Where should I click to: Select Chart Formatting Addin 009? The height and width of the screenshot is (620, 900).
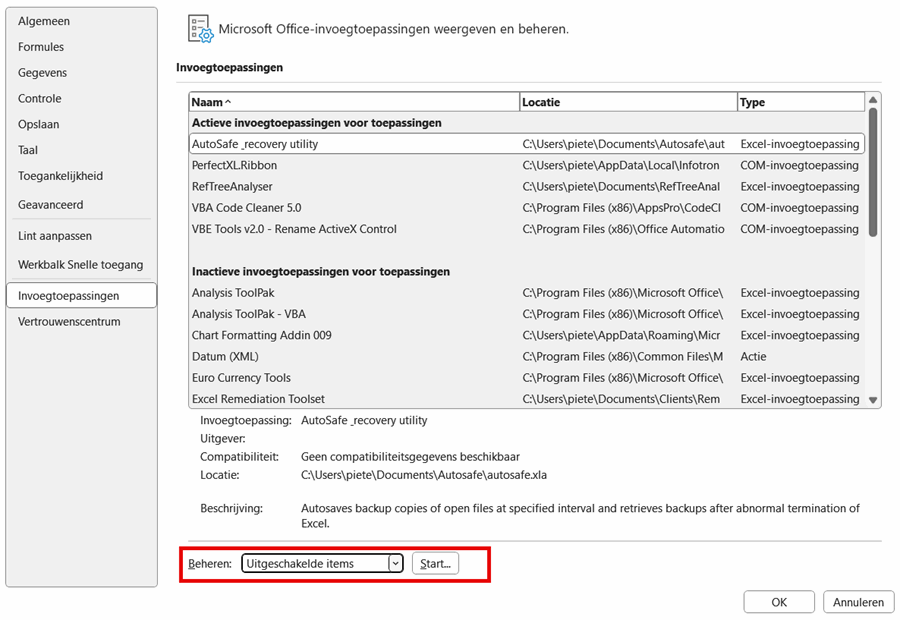[526, 335]
